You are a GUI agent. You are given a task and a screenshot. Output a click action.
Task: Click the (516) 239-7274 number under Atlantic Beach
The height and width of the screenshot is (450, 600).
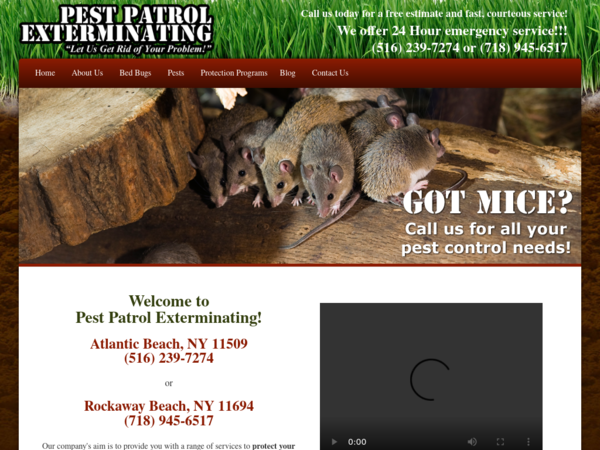pos(169,358)
